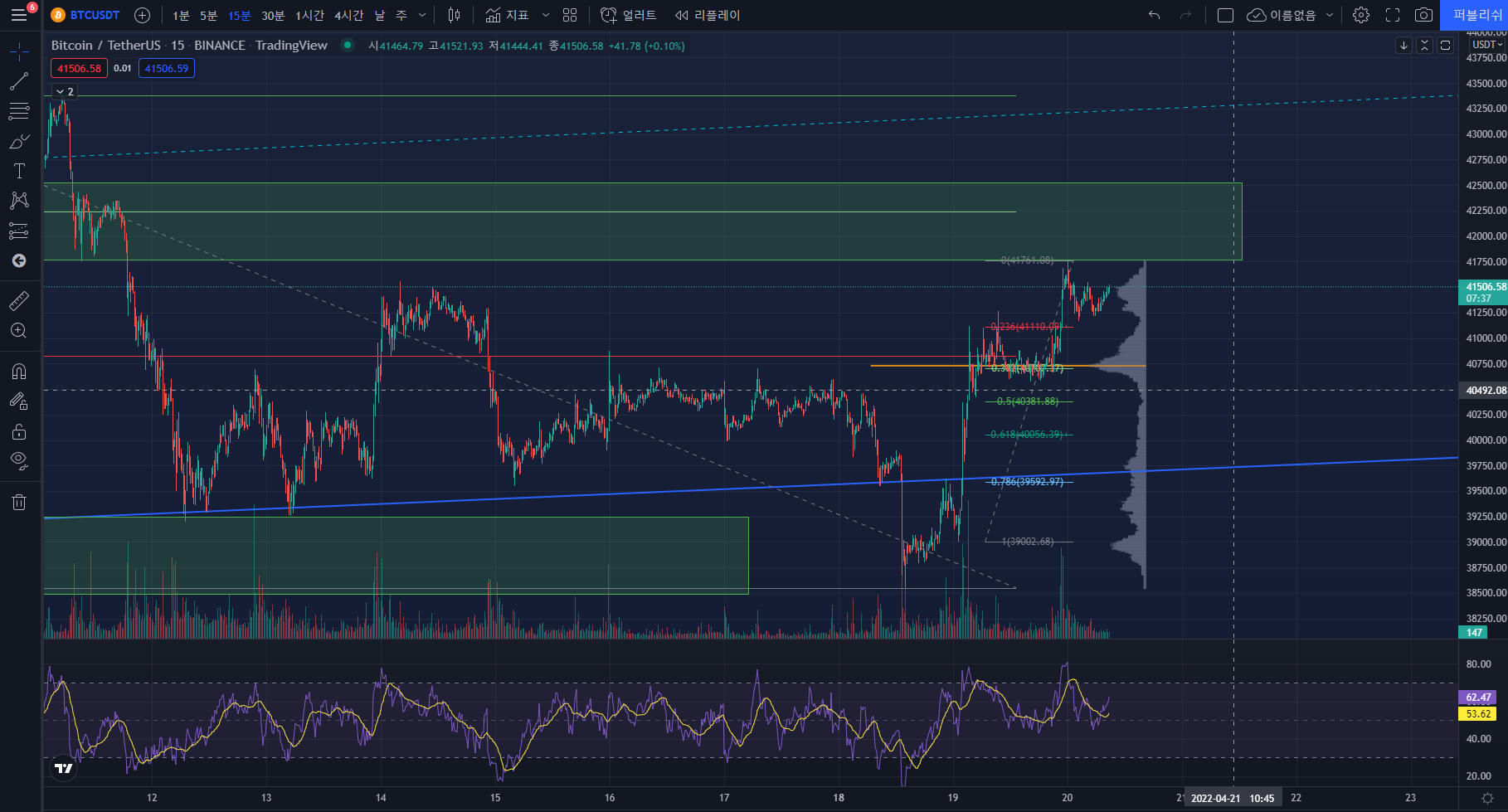This screenshot has height=812, width=1508.
Task: Open the chart patterns tool
Action: tap(19, 201)
